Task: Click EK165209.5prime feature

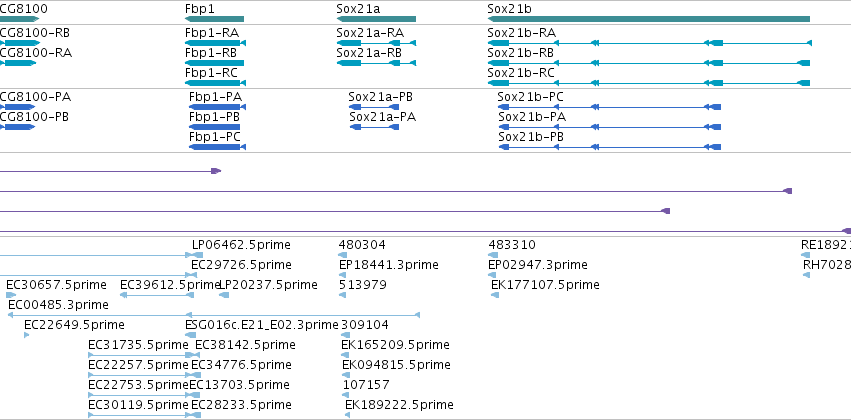Action: 345,355
